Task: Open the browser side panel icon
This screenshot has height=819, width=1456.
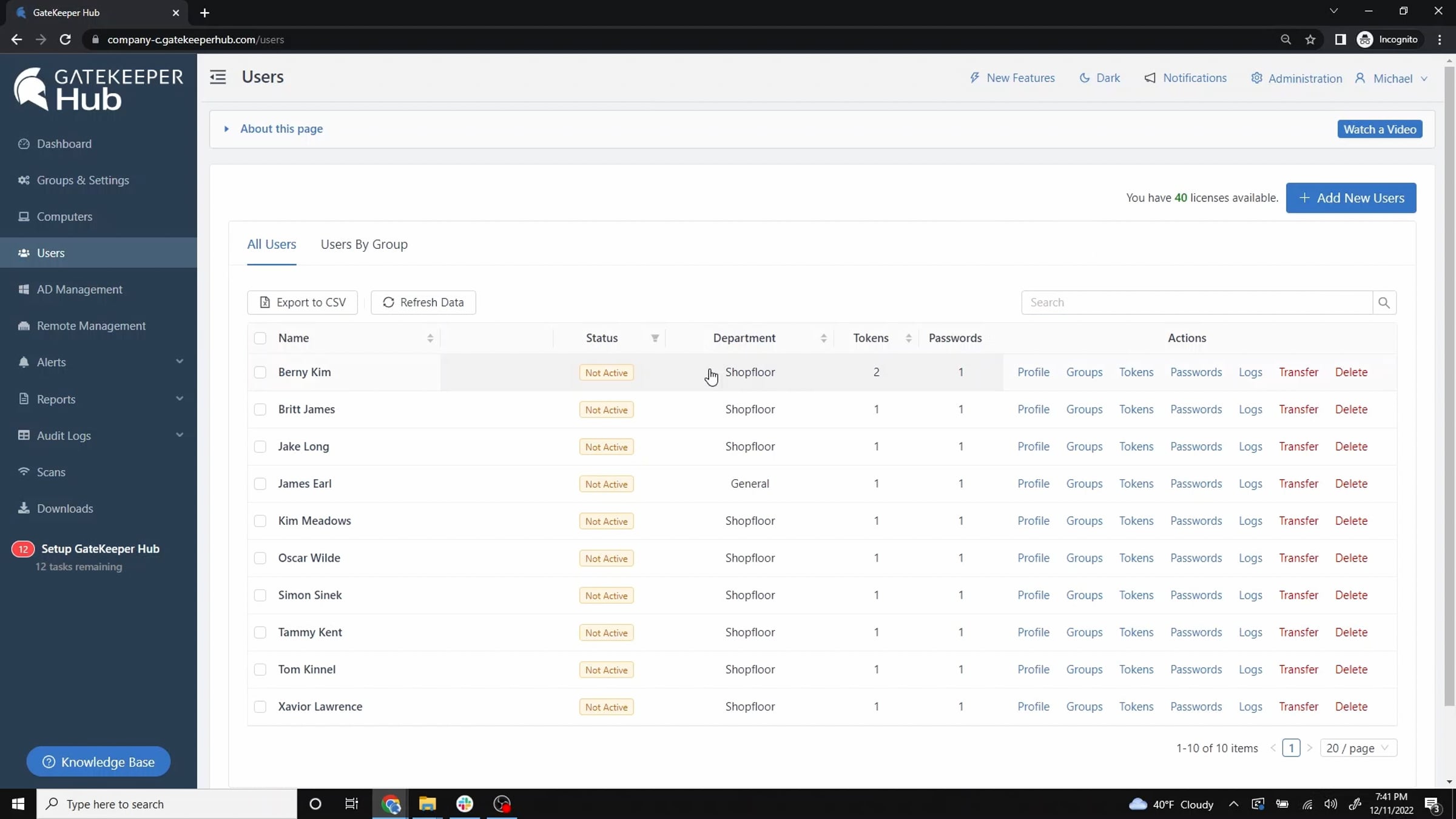Action: tap(1340, 39)
